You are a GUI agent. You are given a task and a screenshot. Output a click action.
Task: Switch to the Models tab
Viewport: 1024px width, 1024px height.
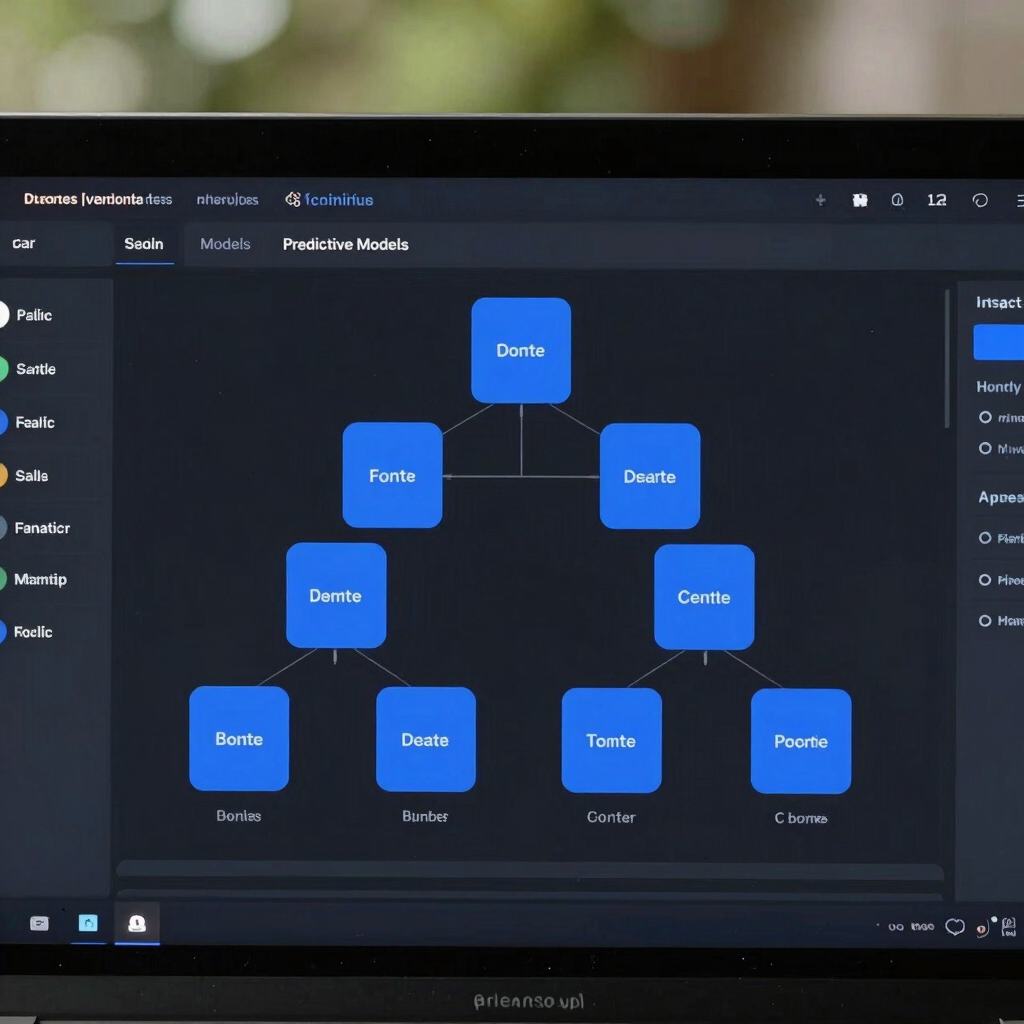point(225,244)
